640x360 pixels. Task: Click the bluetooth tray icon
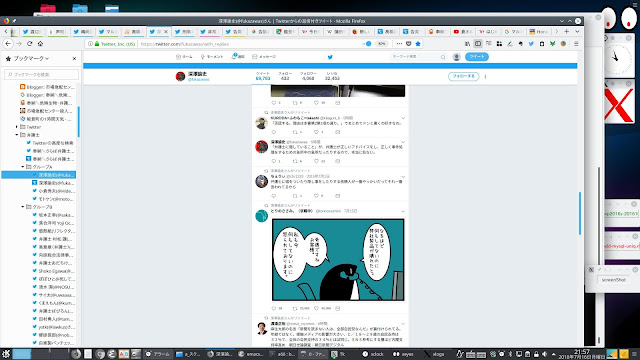510,354
